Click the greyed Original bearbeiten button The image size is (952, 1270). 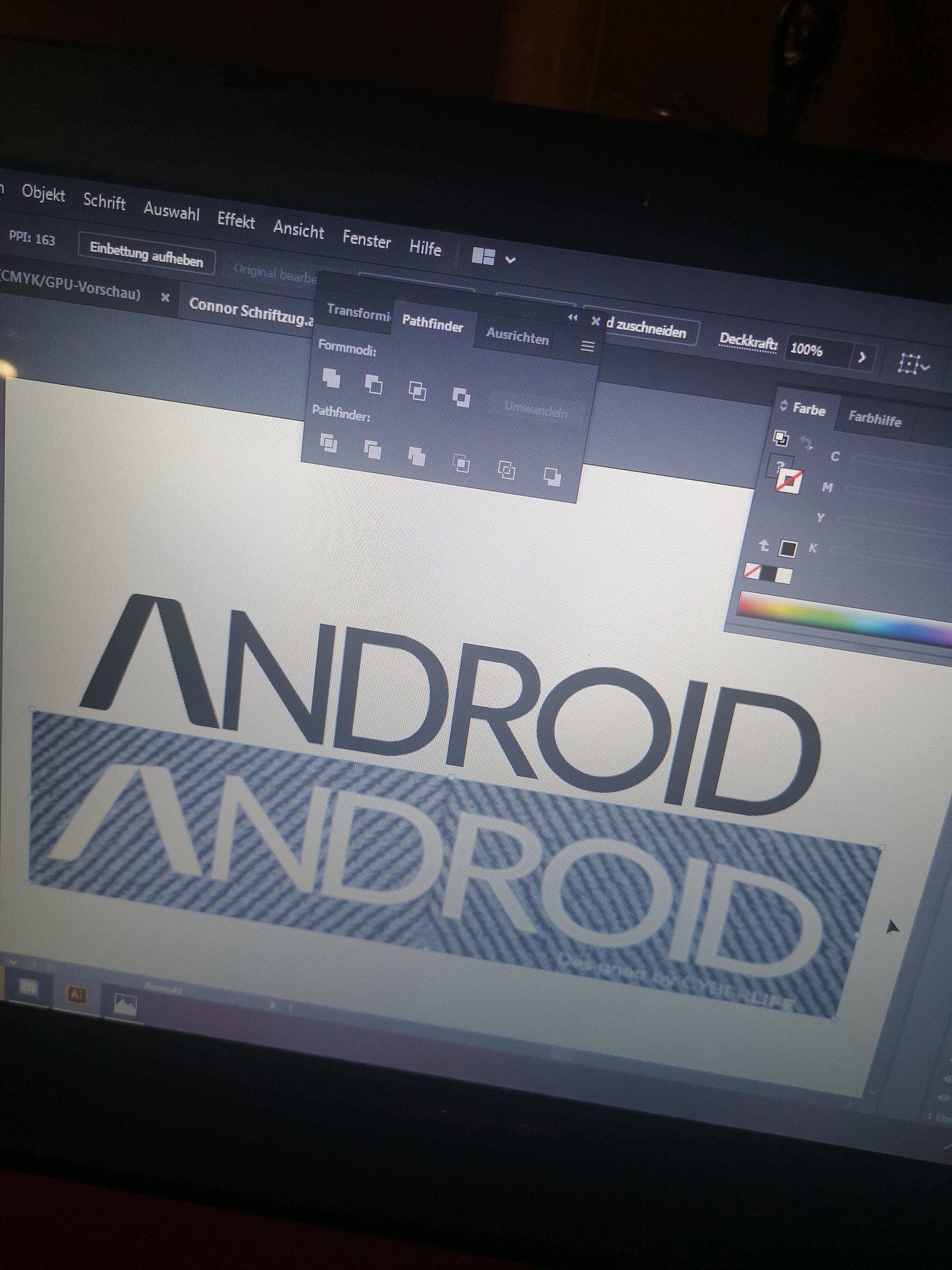pos(276,273)
